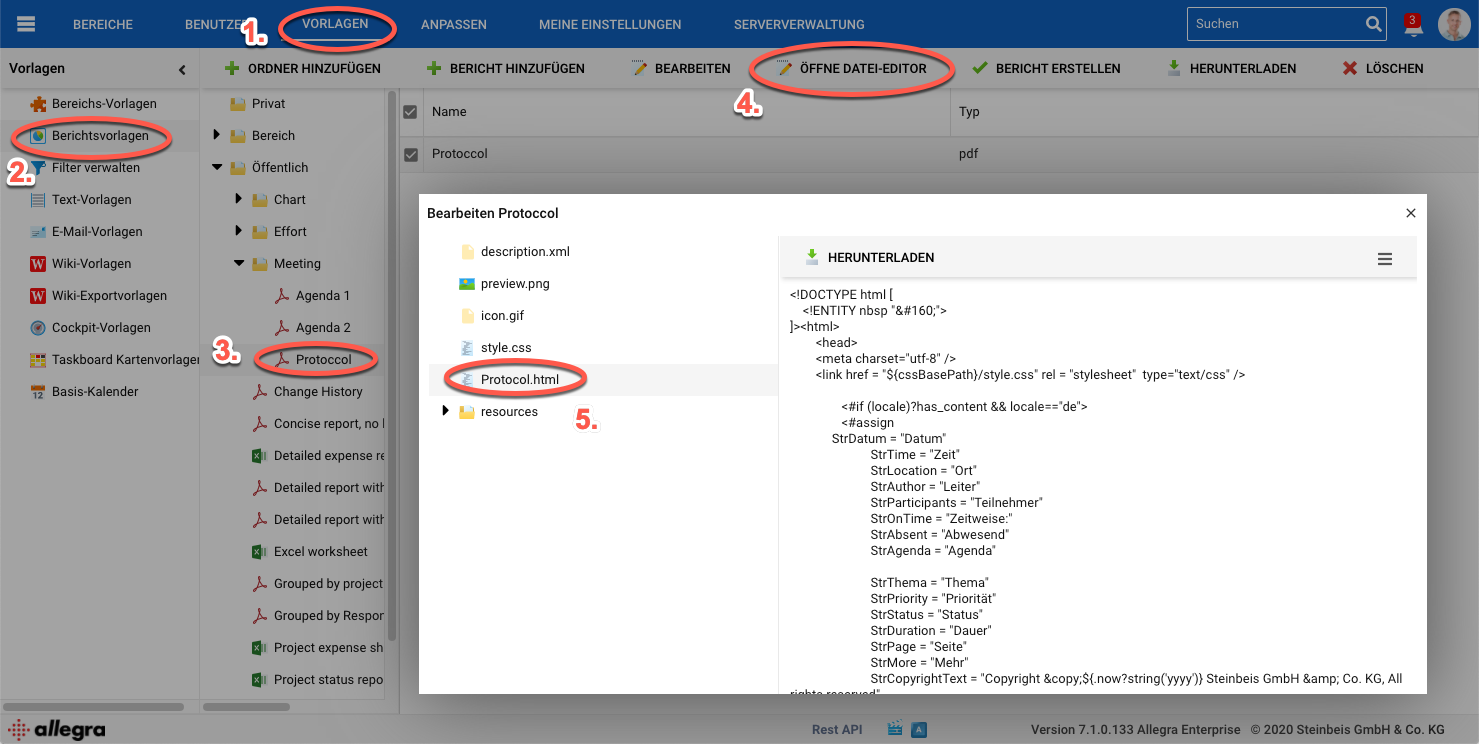The image size is (1479, 744).
Task: Click the editor hamburger options icon
Action: pyautogui.click(x=1385, y=259)
